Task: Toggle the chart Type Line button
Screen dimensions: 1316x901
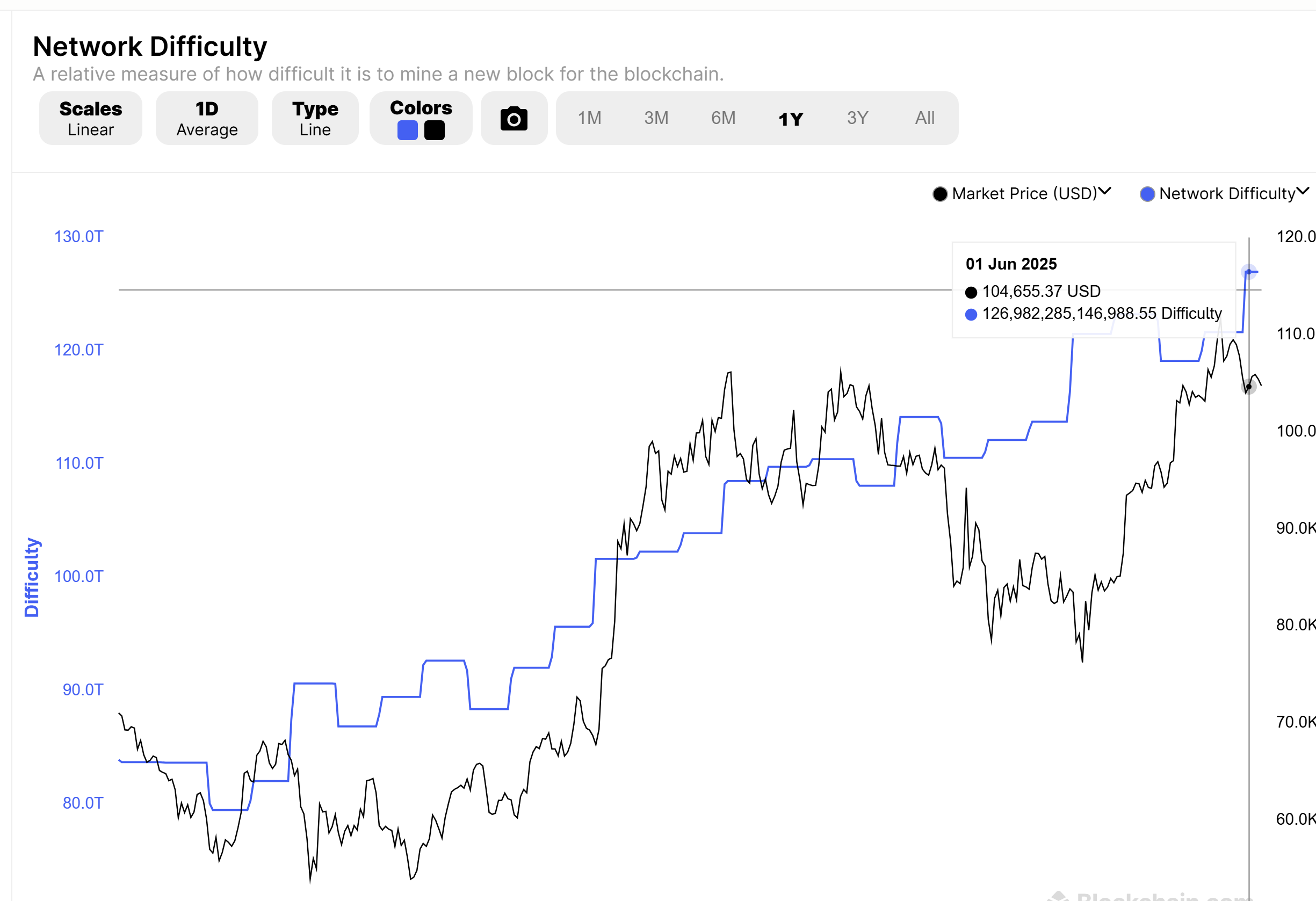Action: [x=315, y=118]
